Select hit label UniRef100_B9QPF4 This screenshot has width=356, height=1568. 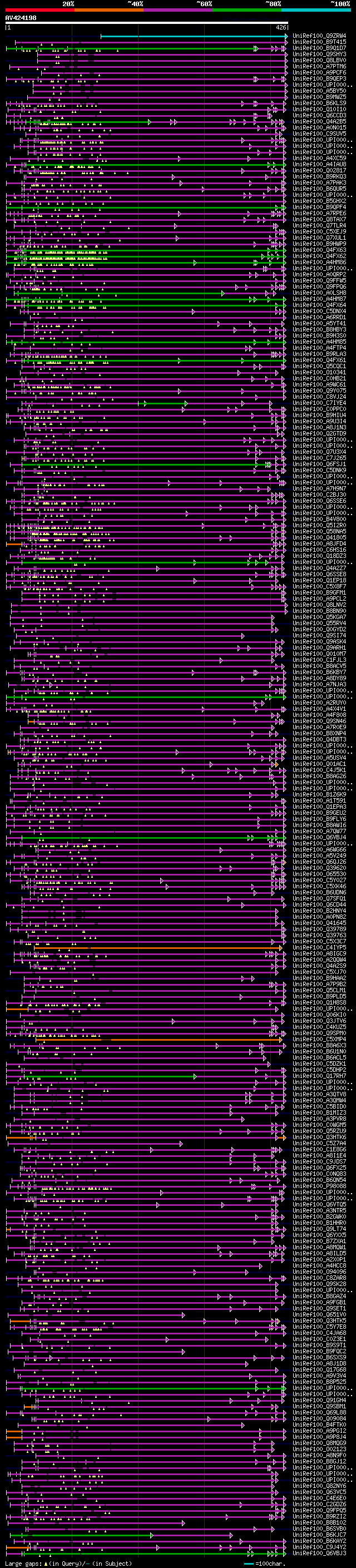pyautogui.click(x=319, y=207)
